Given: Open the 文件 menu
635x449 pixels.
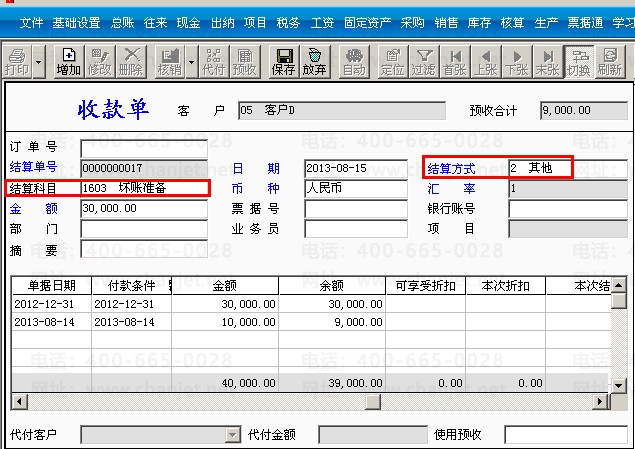Looking at the screenshot, I should pos(31,23).
